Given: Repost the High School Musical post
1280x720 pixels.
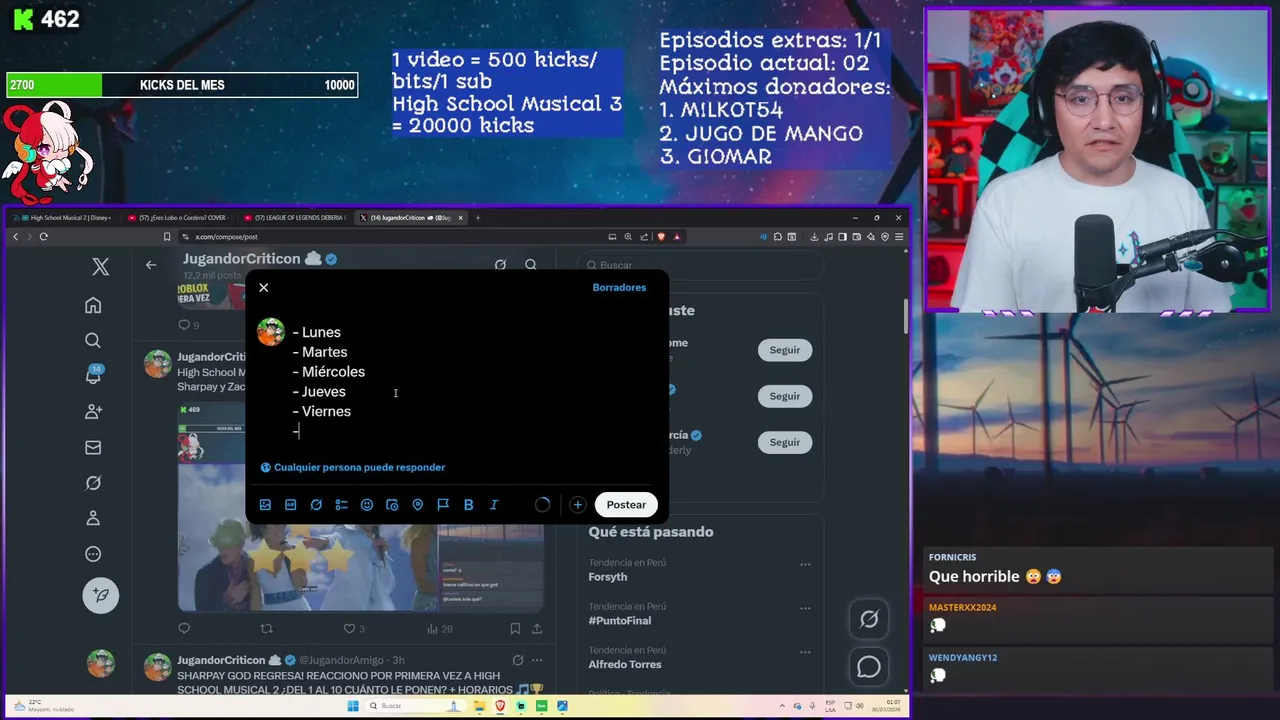Looking at the screenshot, I should pyautogui.click(x=266, y=629).
